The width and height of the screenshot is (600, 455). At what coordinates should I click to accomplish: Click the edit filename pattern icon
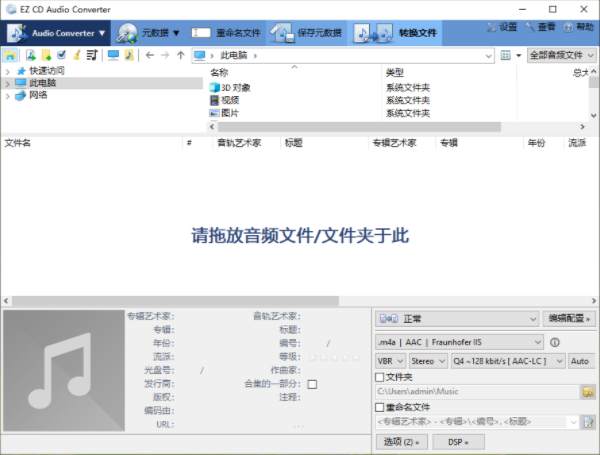[588, 422]
